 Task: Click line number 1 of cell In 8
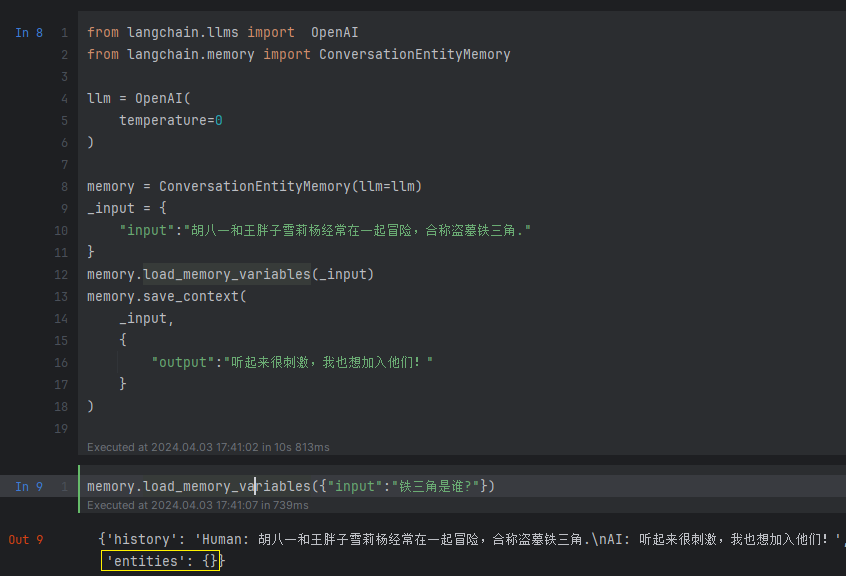tap(64, 33)
